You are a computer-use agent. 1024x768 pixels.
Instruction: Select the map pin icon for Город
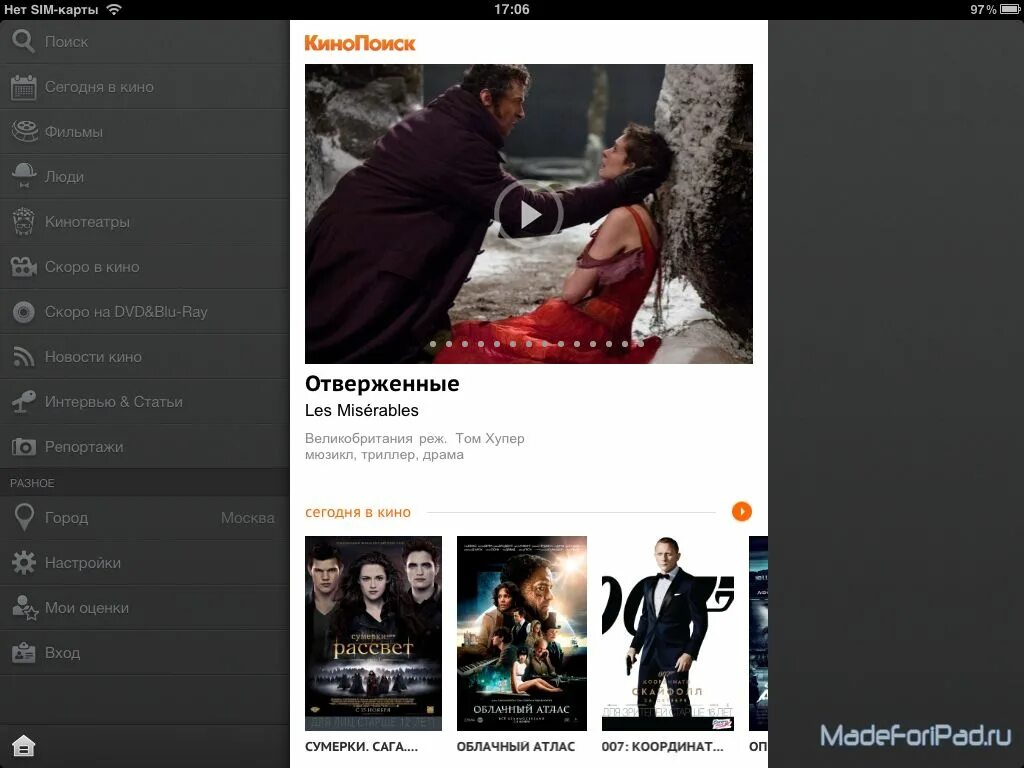(x=24, y=517)
